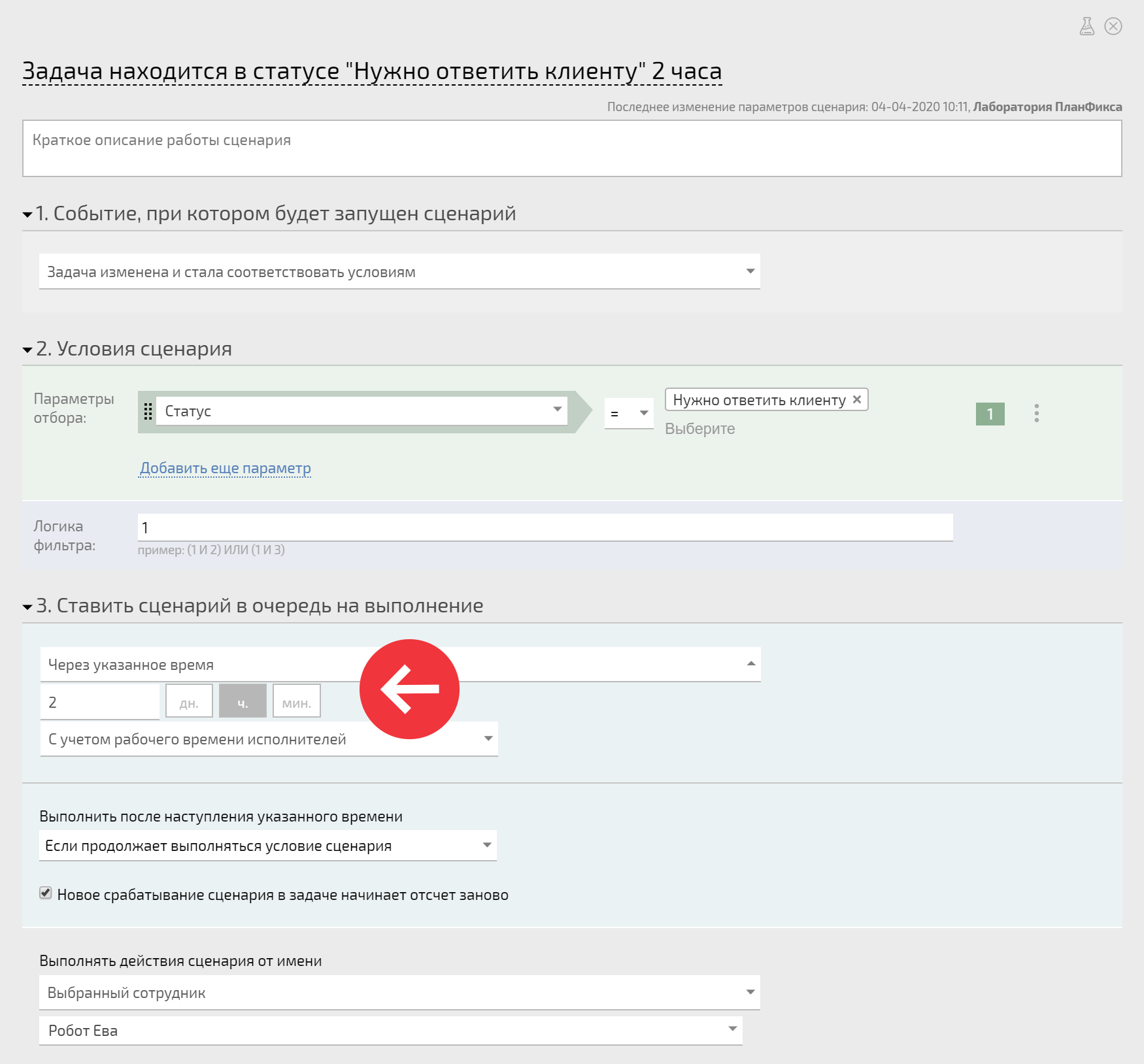Open the "Через указанное время" queue dropdown
Image resolution: width=1144 pixels, height=1064 pixels.
point(401,664)
